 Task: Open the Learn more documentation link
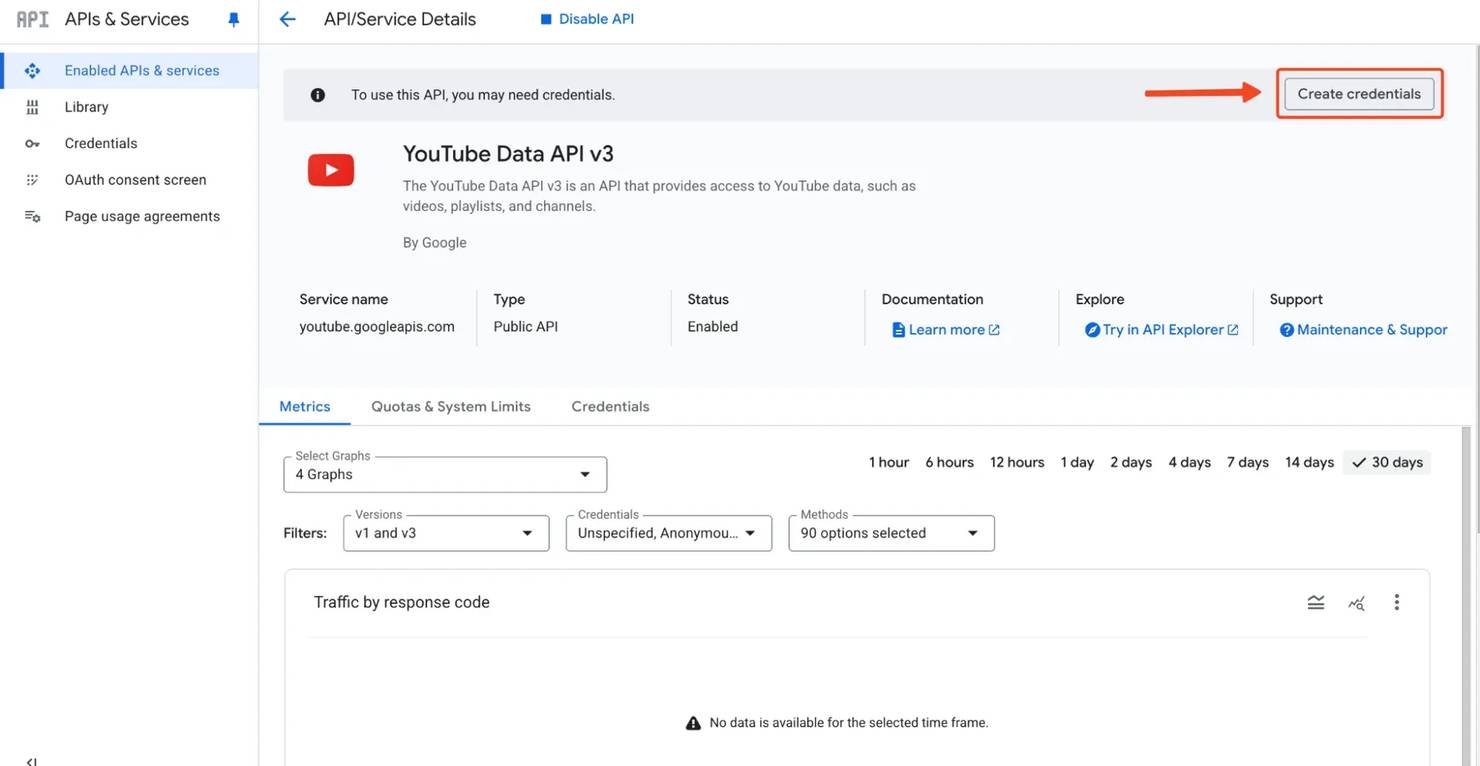[946, 330]
